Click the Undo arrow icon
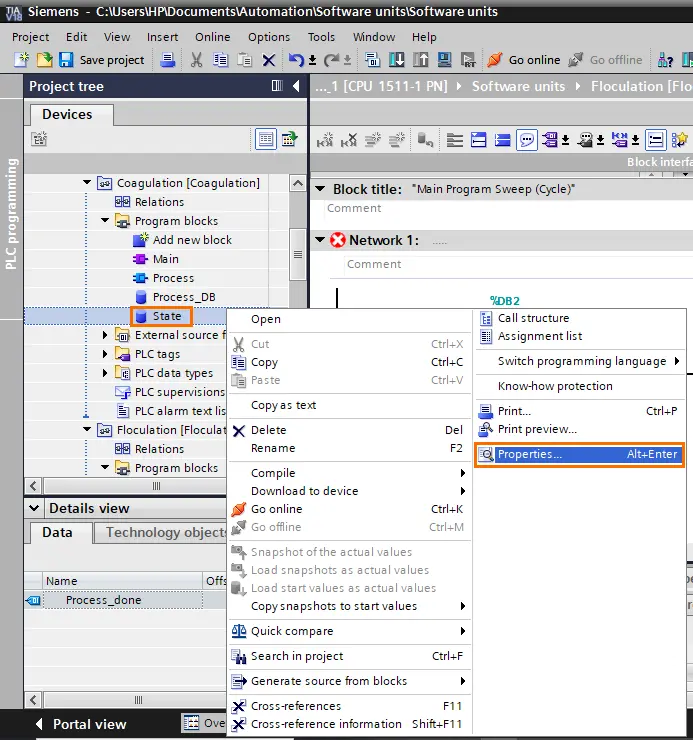The width and height of the screenshot is (693, 740). click(x=296, y=60)
